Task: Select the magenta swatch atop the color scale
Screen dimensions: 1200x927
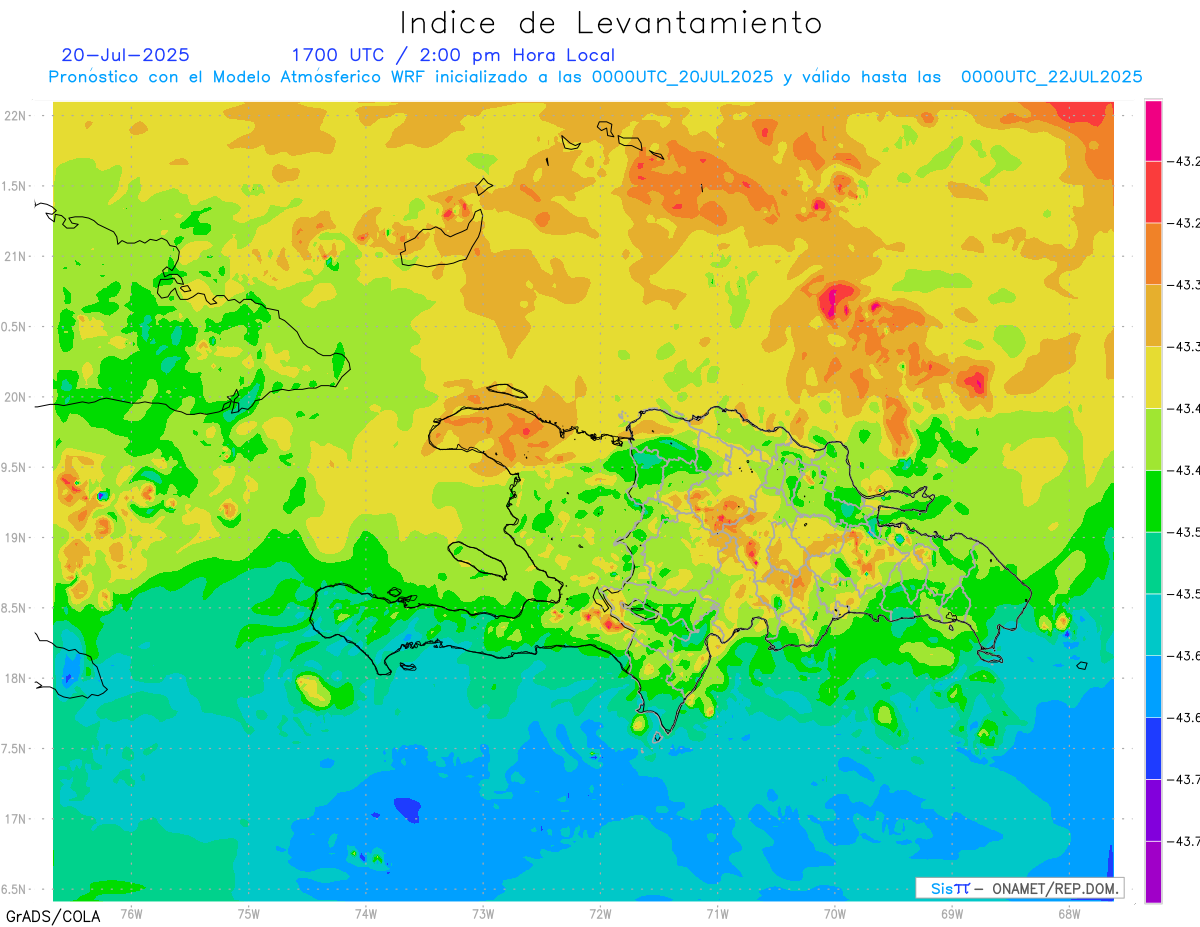Action: [x=1153, y=130]
